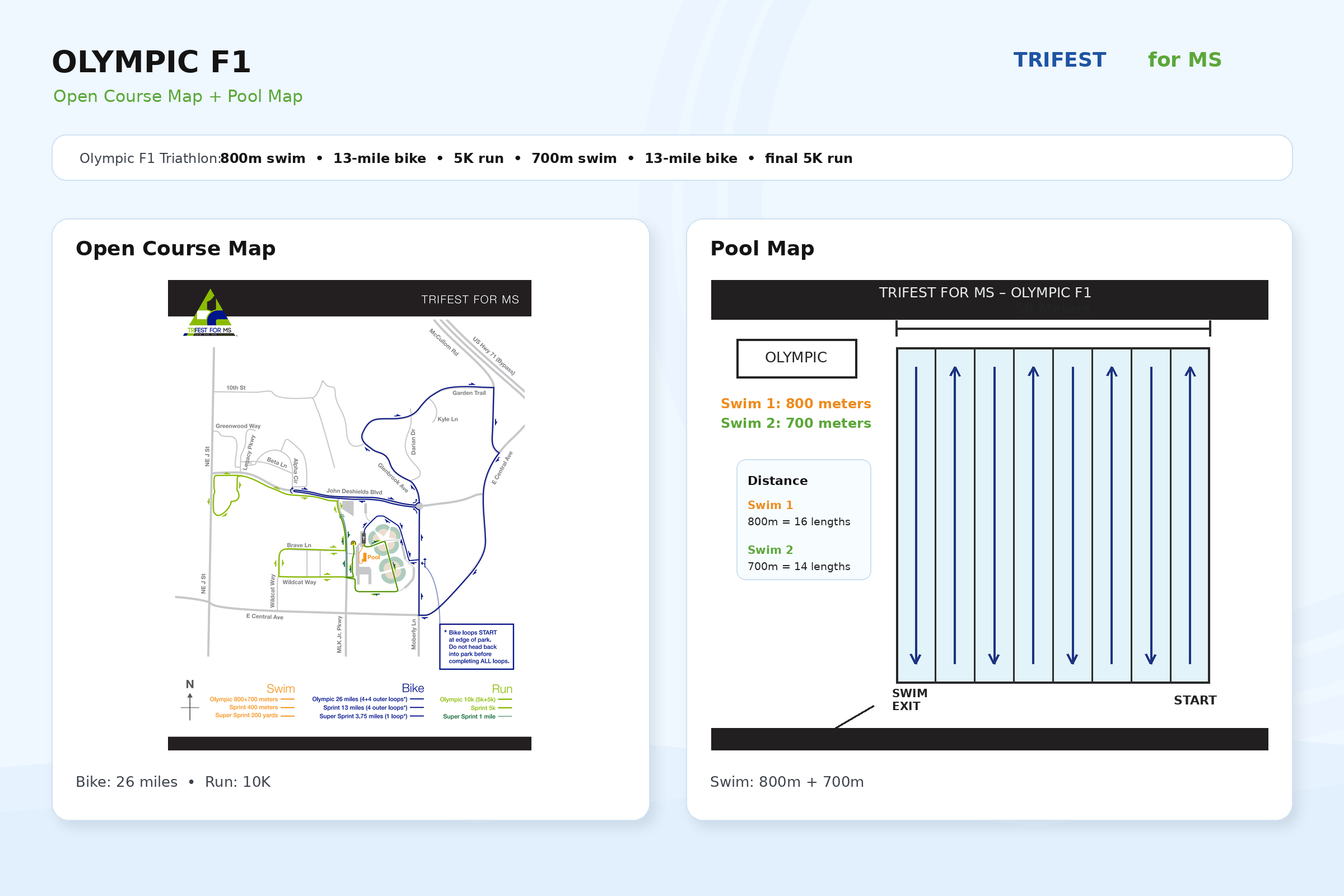Click "800m = 16 lengths" text
Viewport: 1344px width, 896px height.
(799, 522)
